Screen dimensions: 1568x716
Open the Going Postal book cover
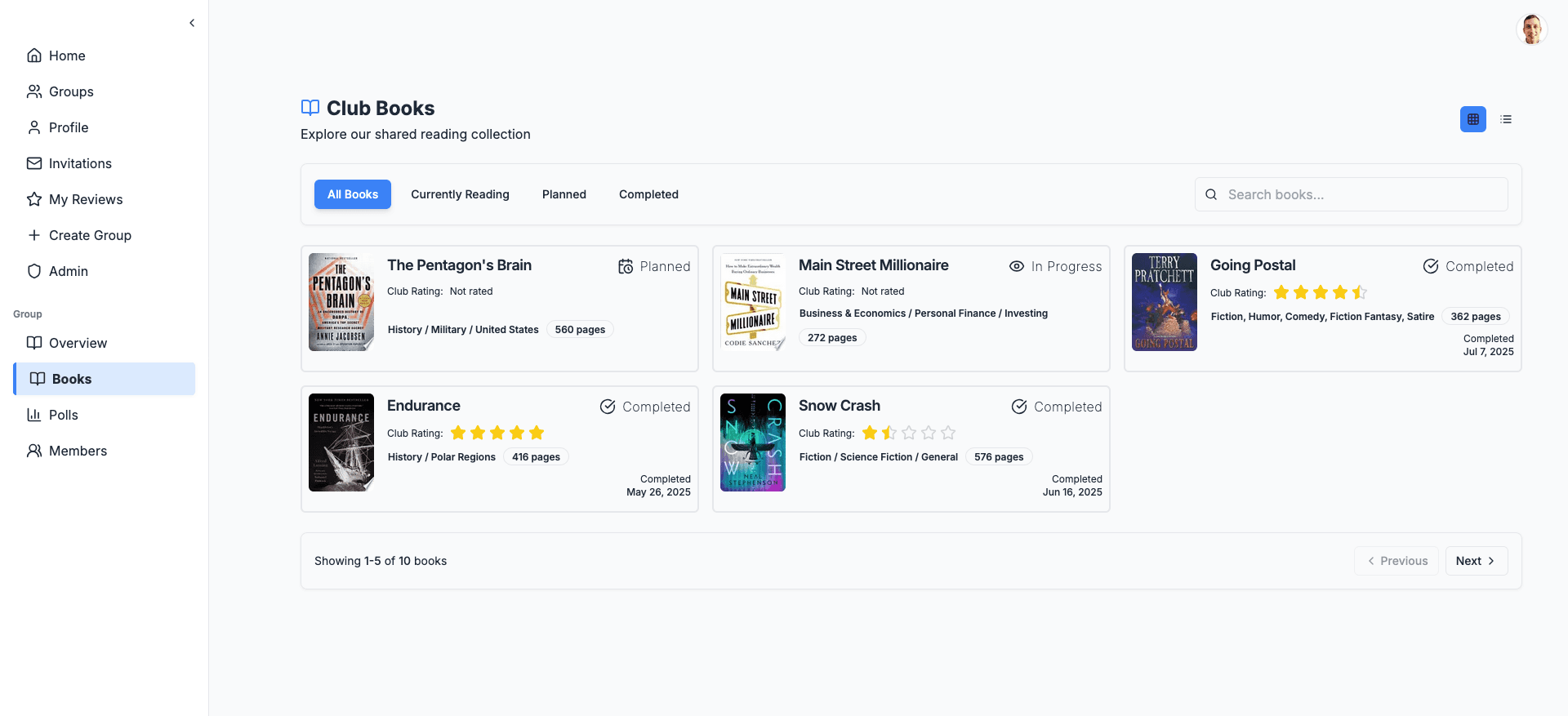click(1165, 302)
